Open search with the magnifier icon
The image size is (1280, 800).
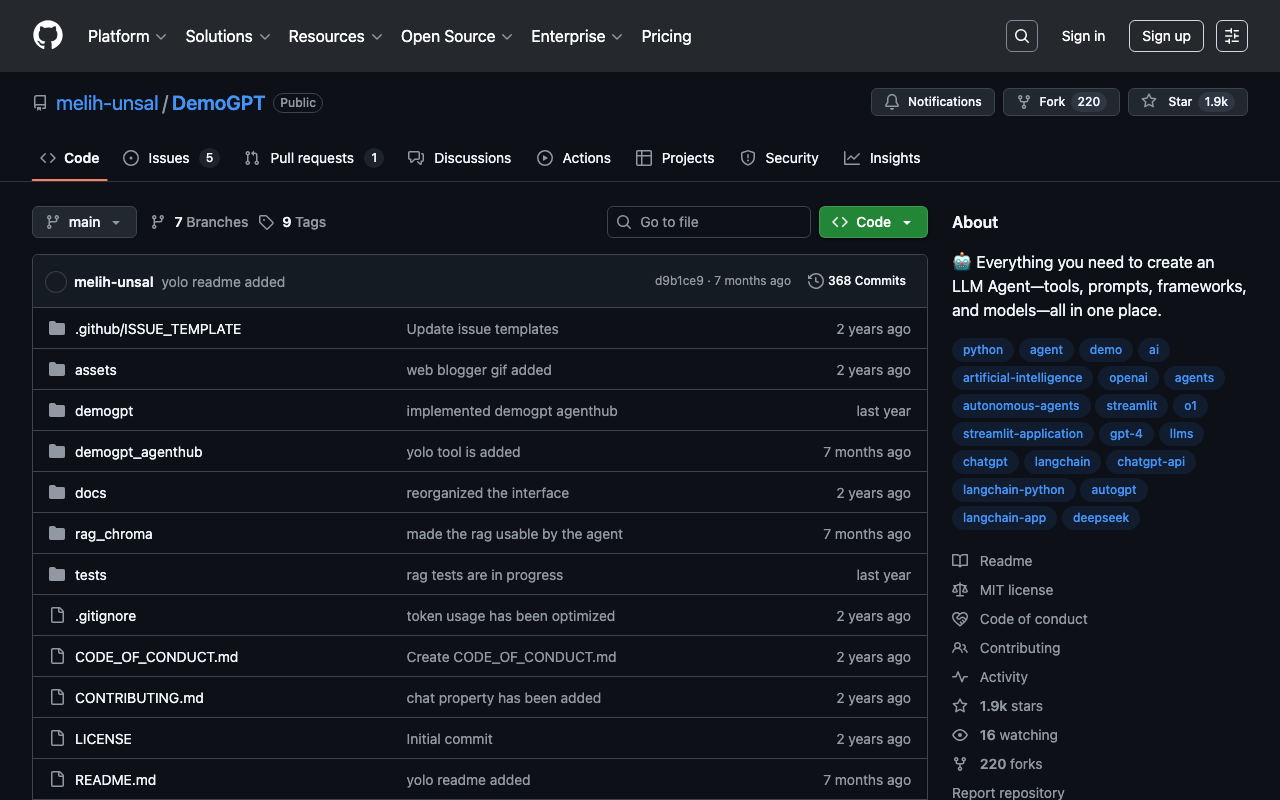click(x=1021, y=36)
